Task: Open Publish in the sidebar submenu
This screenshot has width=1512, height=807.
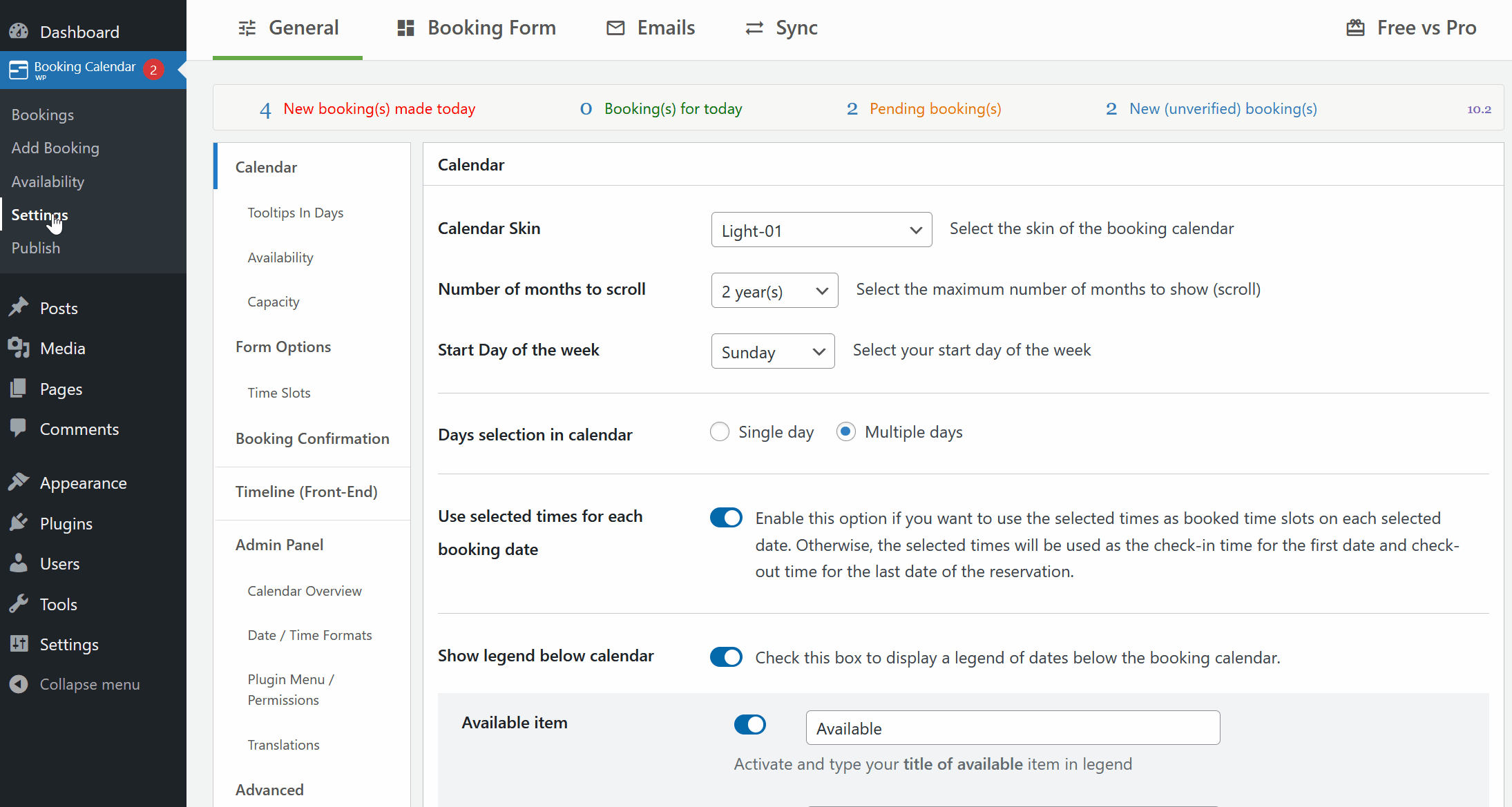Action: tap(36, 248)
